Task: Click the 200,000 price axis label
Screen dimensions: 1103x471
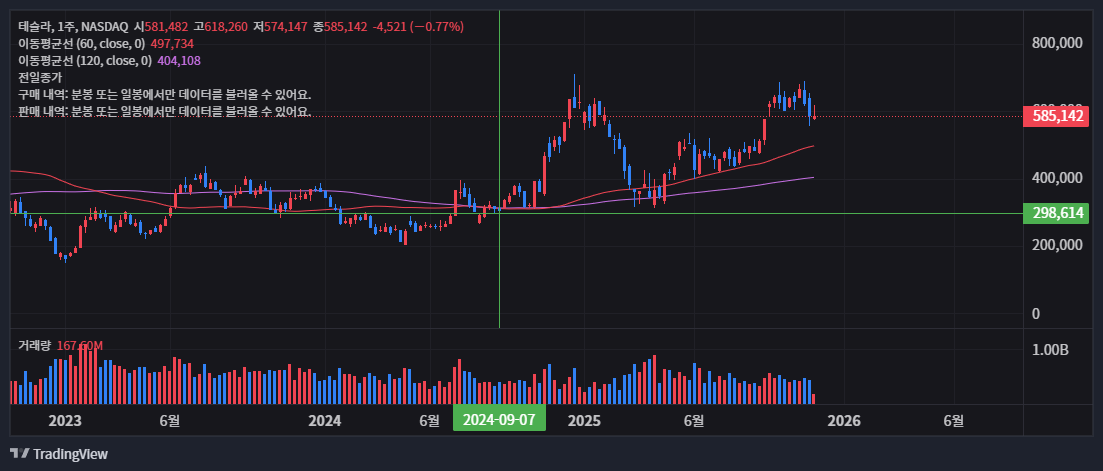Action: [1058, 245]
